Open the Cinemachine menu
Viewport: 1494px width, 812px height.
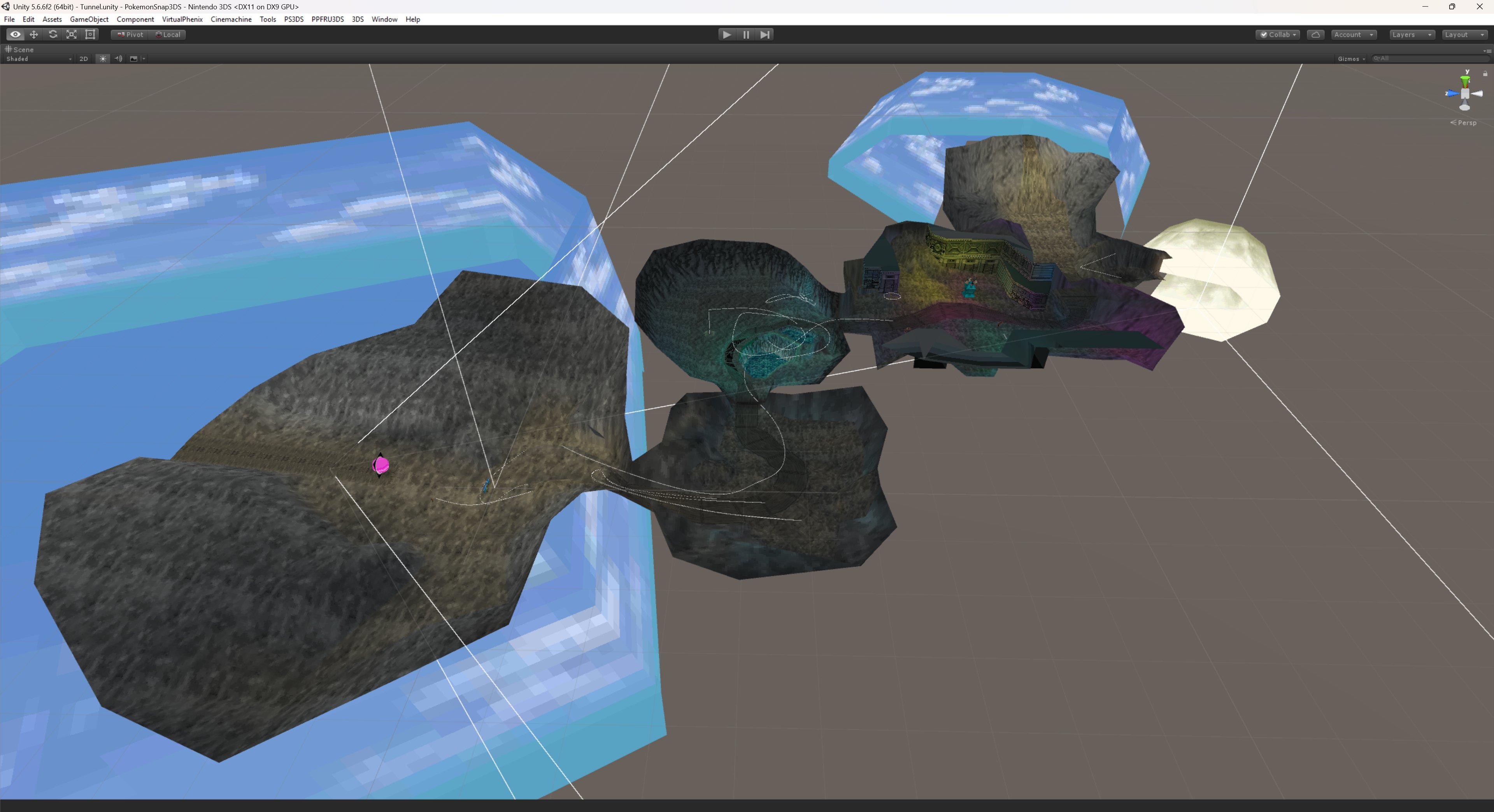pyautogui.click(x=231, y=19)
